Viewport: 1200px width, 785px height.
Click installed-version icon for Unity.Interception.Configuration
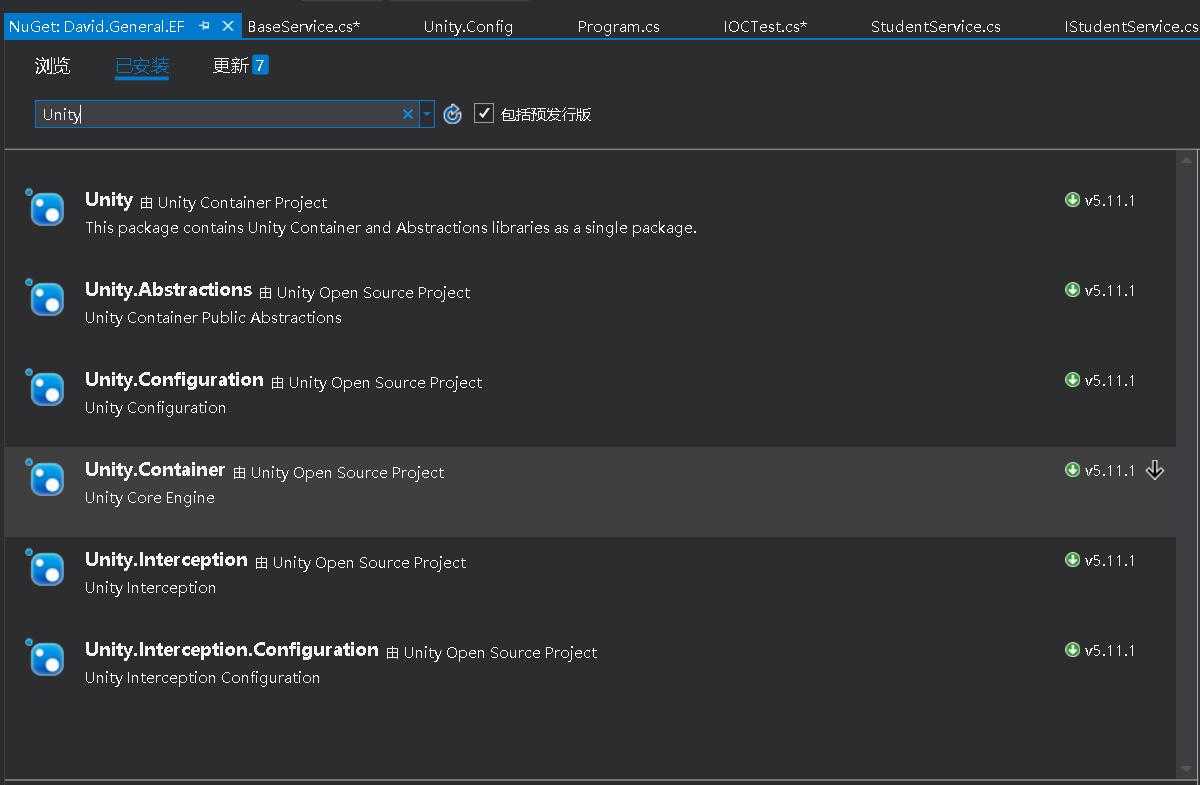tap(1072, 650)
